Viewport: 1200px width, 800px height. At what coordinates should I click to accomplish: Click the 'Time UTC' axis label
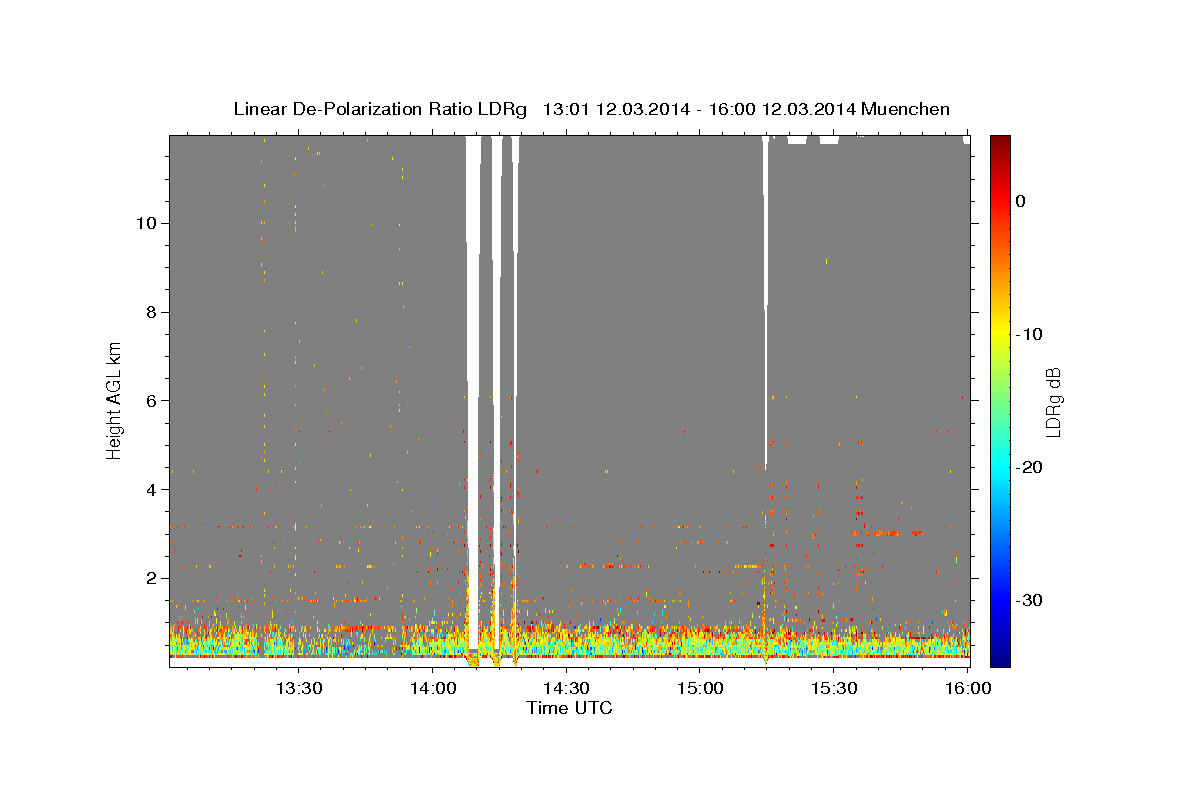click(x=569, y=708)
